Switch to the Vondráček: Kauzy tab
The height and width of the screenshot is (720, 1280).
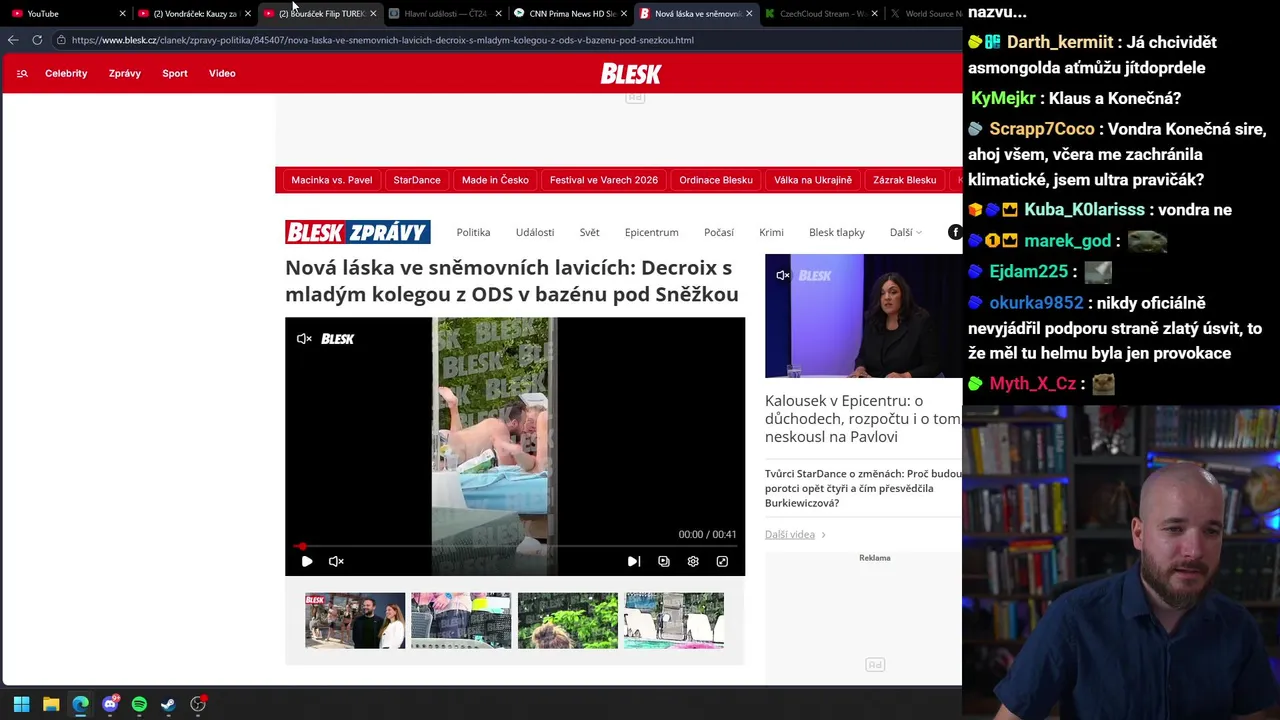point(195,14)
